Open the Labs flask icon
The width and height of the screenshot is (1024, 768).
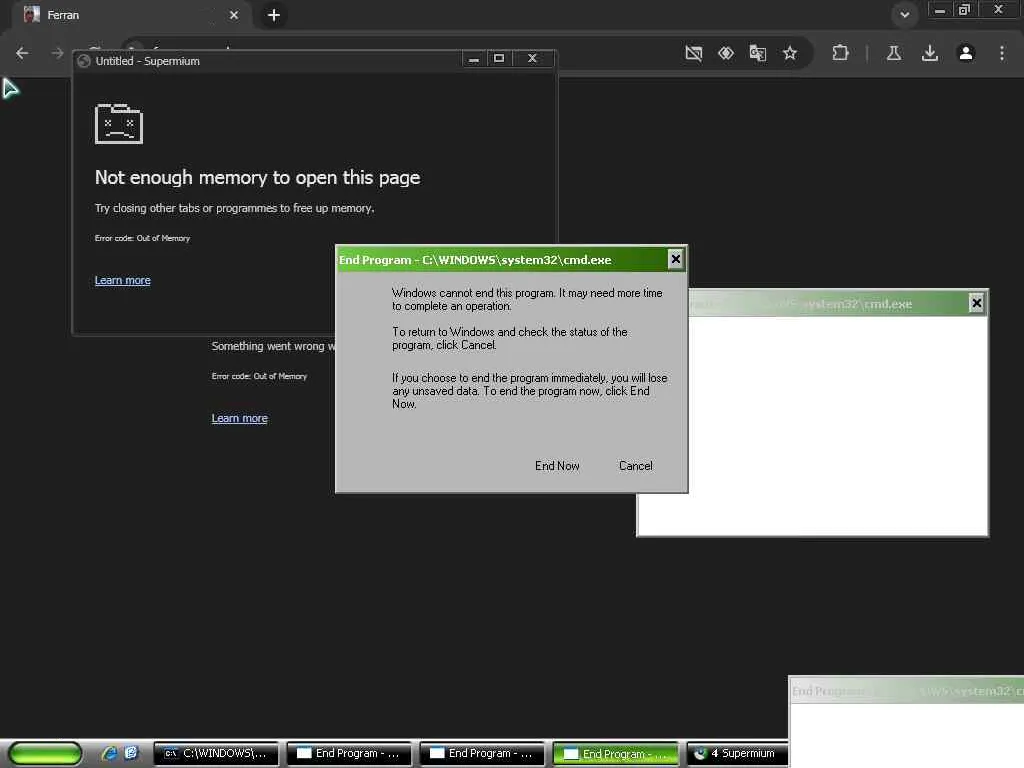[894, 53]
